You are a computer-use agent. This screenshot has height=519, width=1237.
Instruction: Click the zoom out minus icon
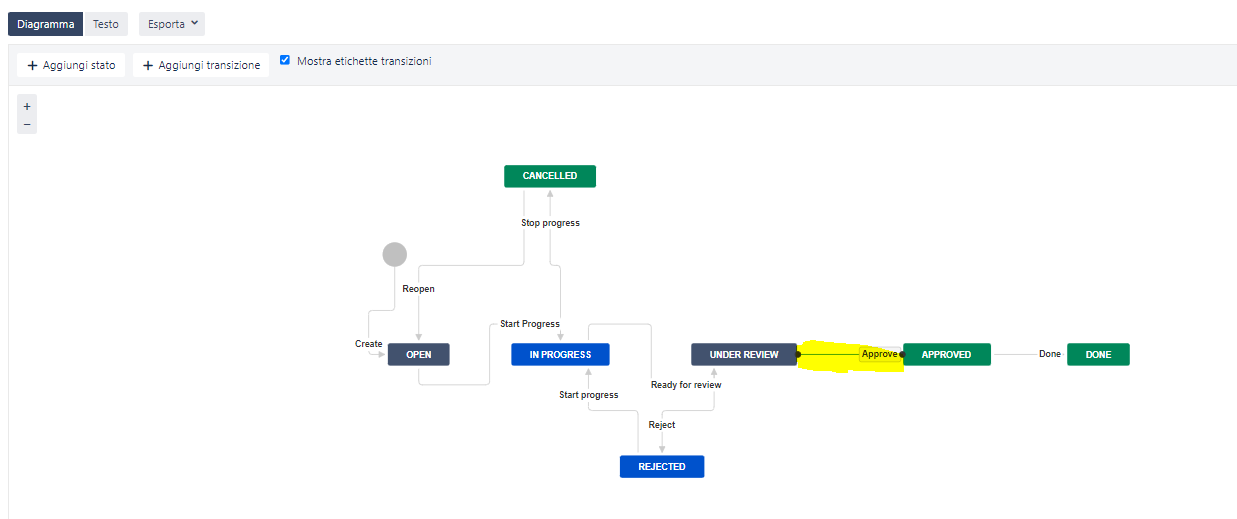(27, 124)
